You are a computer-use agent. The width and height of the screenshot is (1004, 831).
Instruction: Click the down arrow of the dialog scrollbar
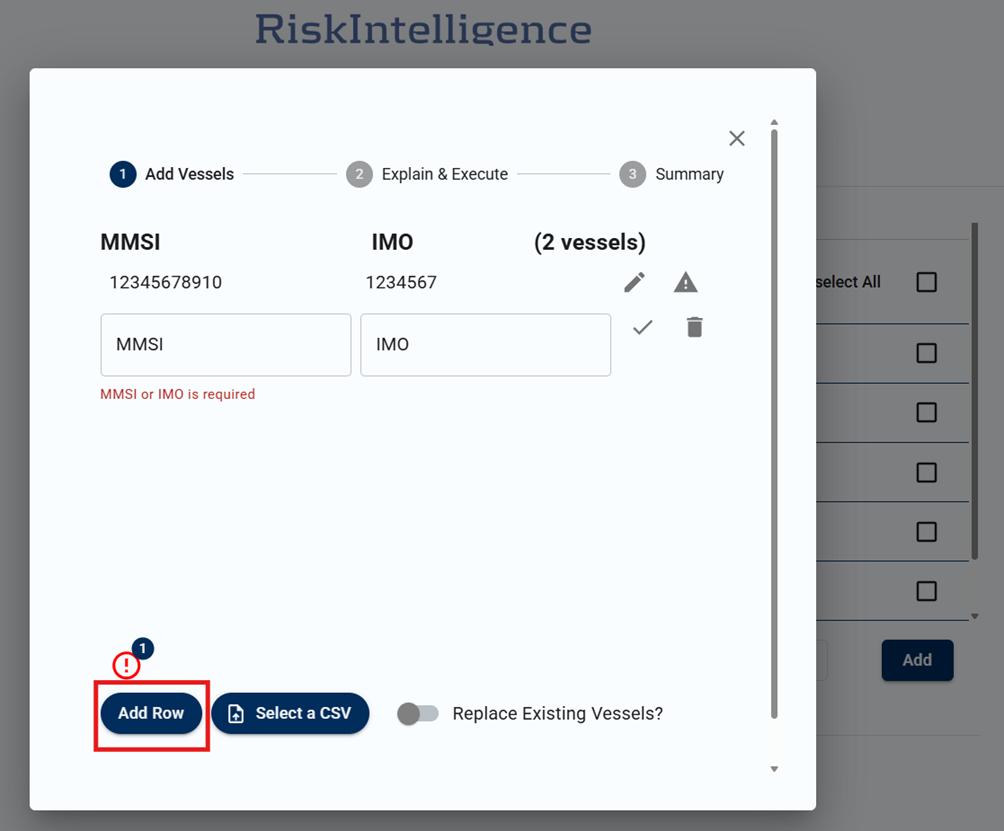point(774,769)
